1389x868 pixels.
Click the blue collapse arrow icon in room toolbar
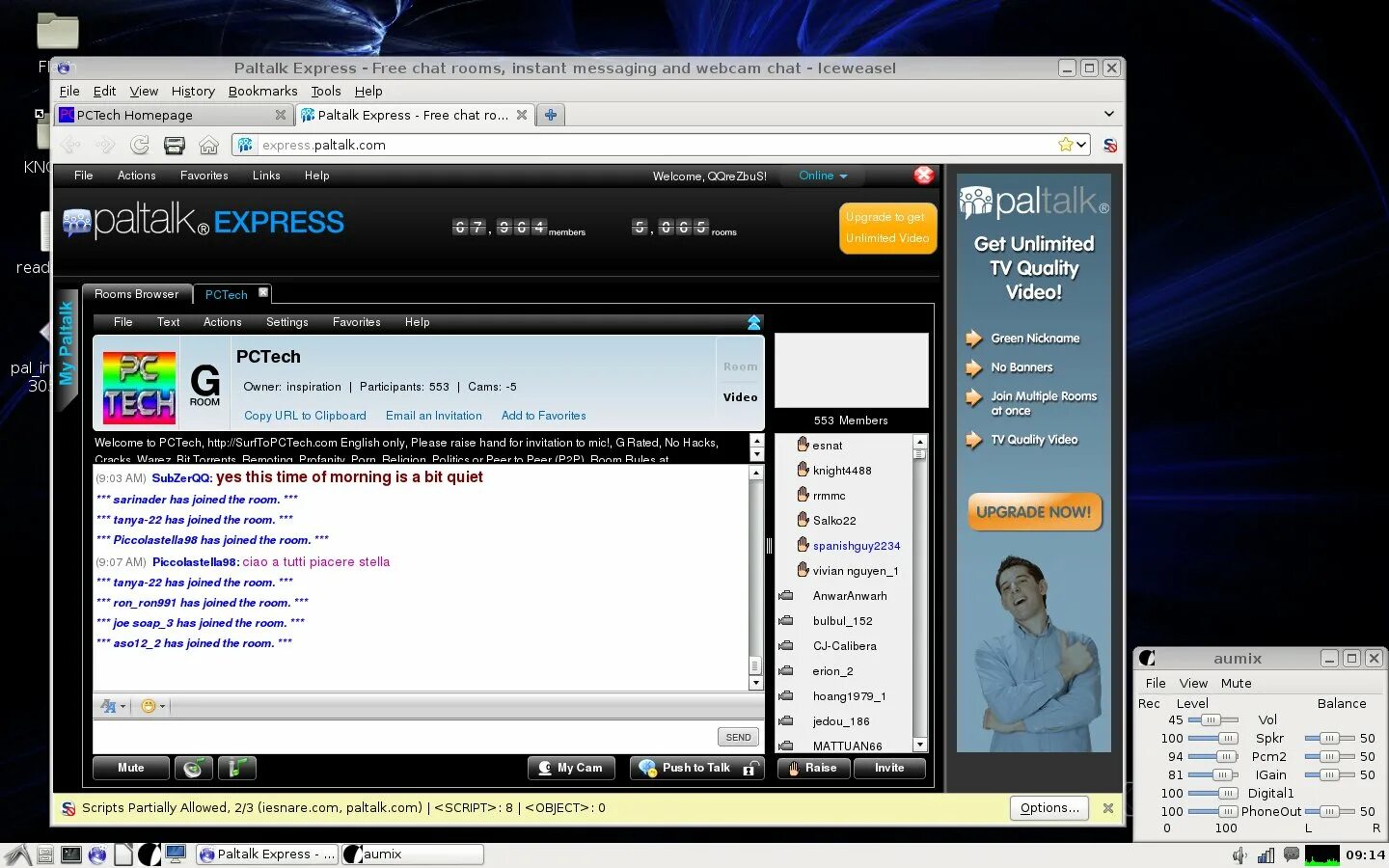(754, 322)
